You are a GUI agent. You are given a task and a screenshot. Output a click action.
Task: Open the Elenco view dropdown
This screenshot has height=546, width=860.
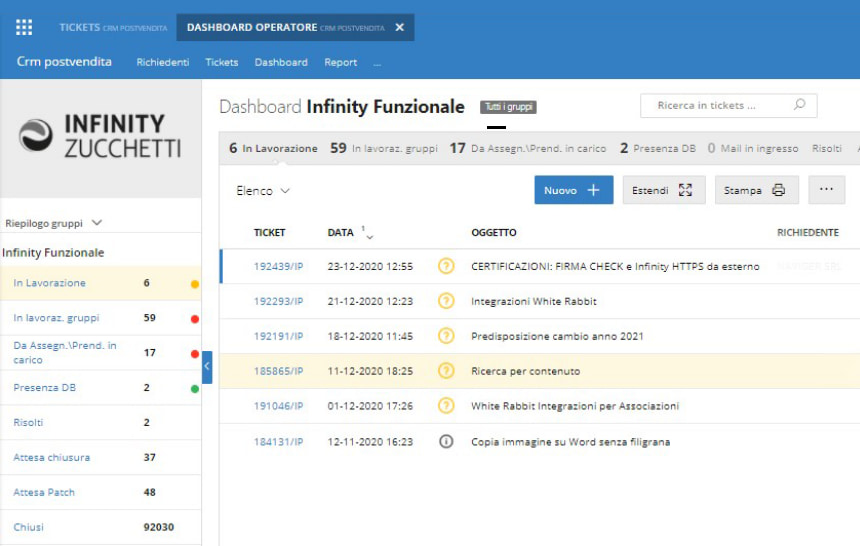pyautogui.click(x=263, y=190)
